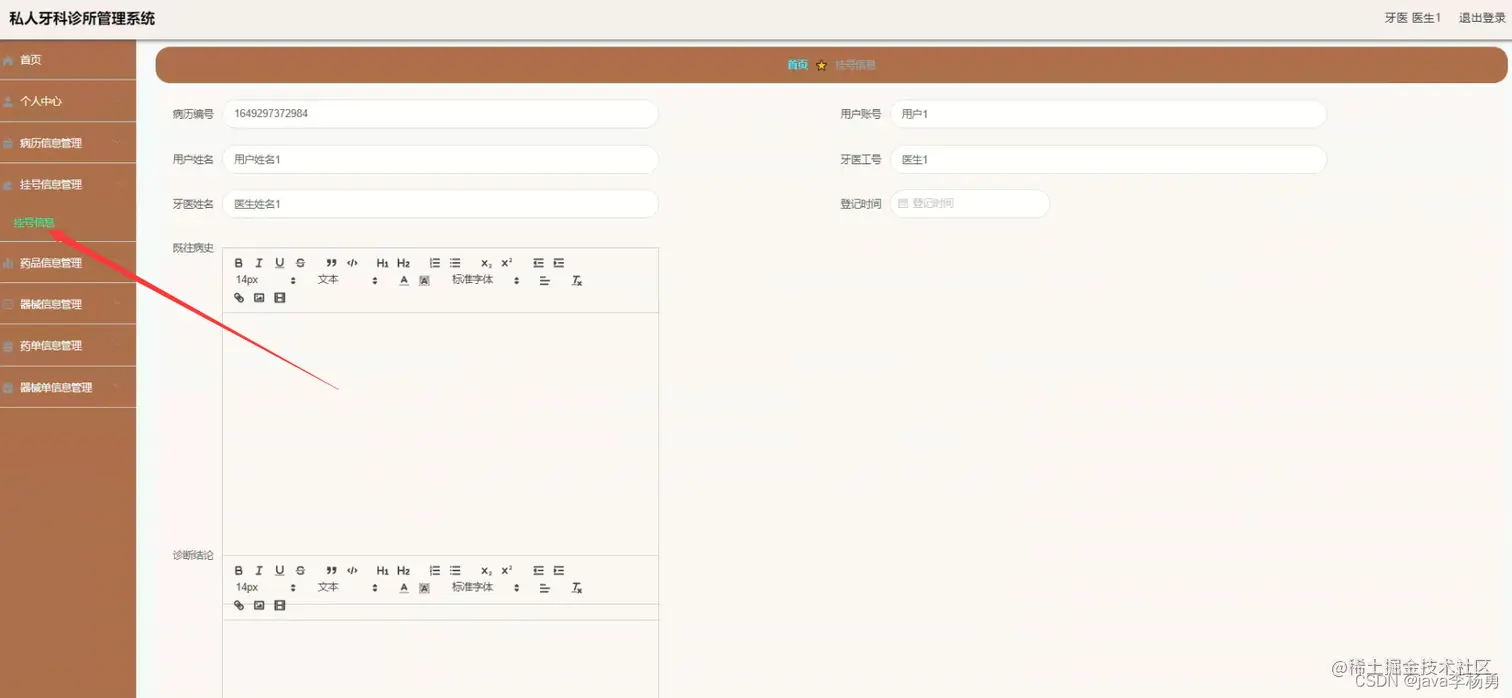
Task: Apply superscript in the 诊断结论 editor
Action: pyautogui.click(x=507, y=571)
